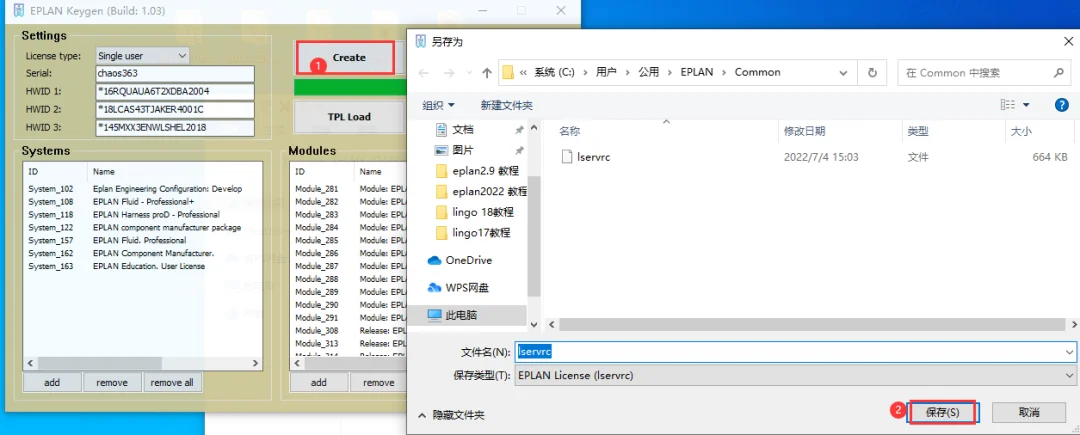Collapse folders with 隐藏文件夹 chevron

(422, 416)
